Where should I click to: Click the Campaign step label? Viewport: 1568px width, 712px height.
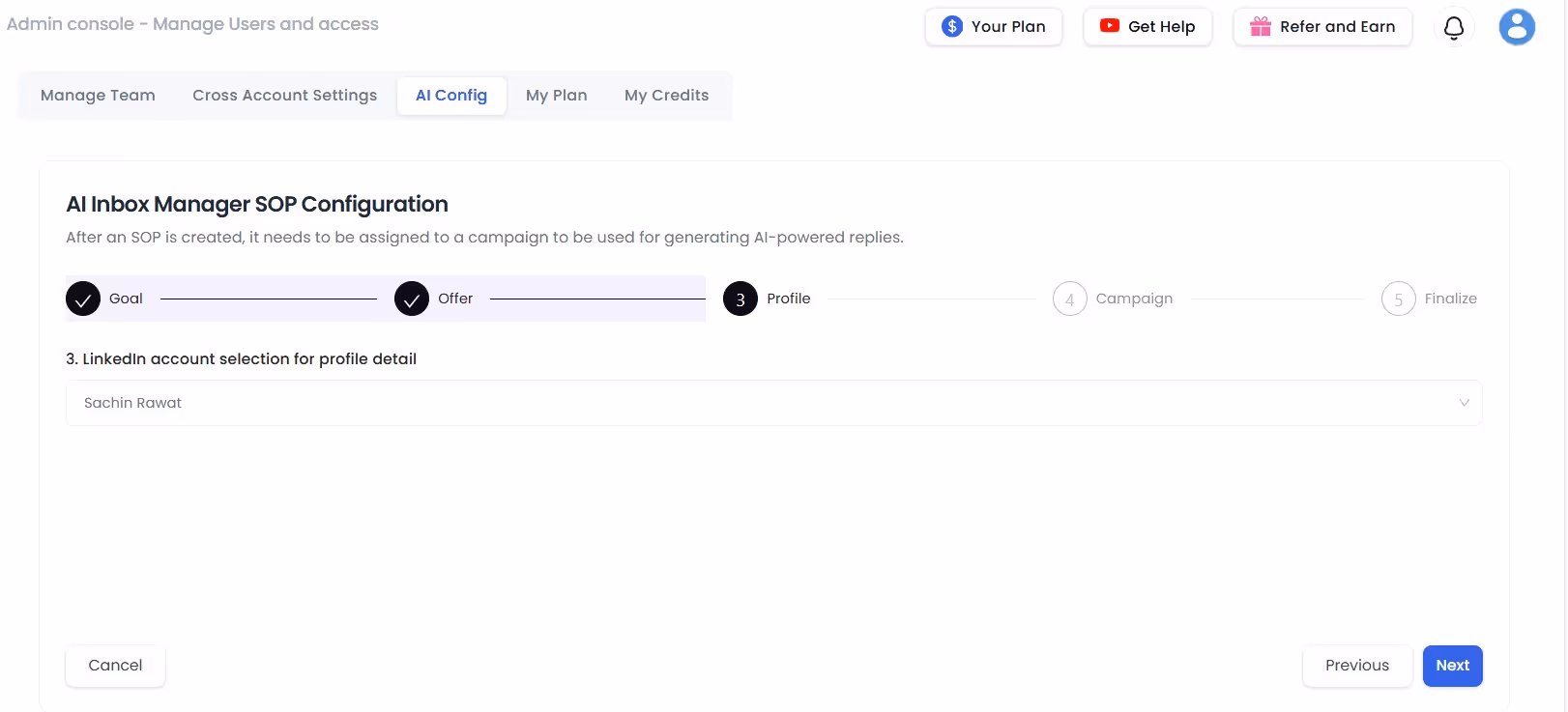[x=1134, y=299]
